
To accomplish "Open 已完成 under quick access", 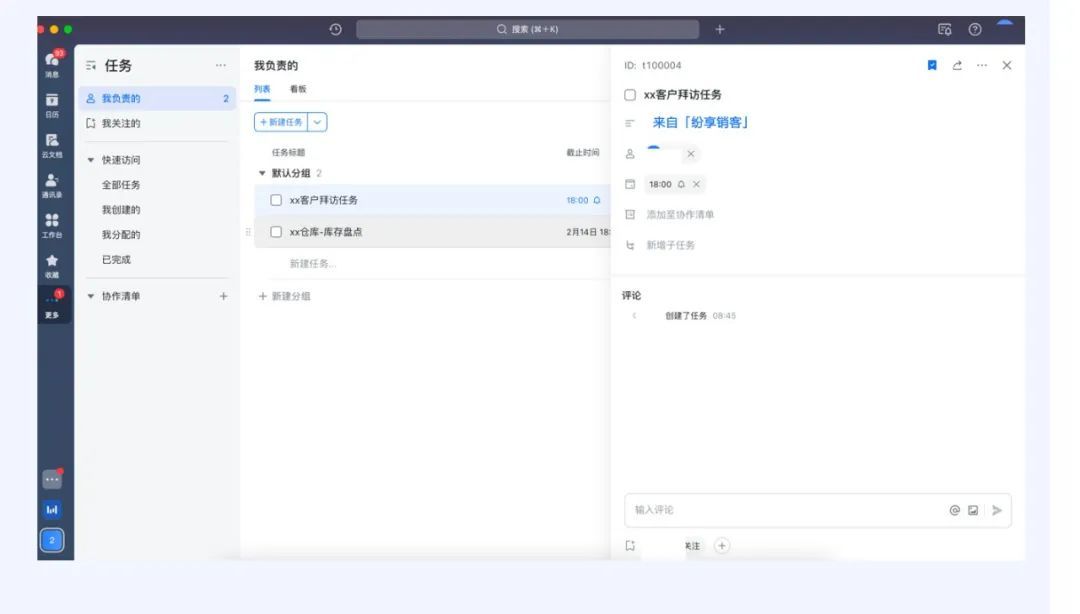I will pyautogui.click(x=116, y=260).
